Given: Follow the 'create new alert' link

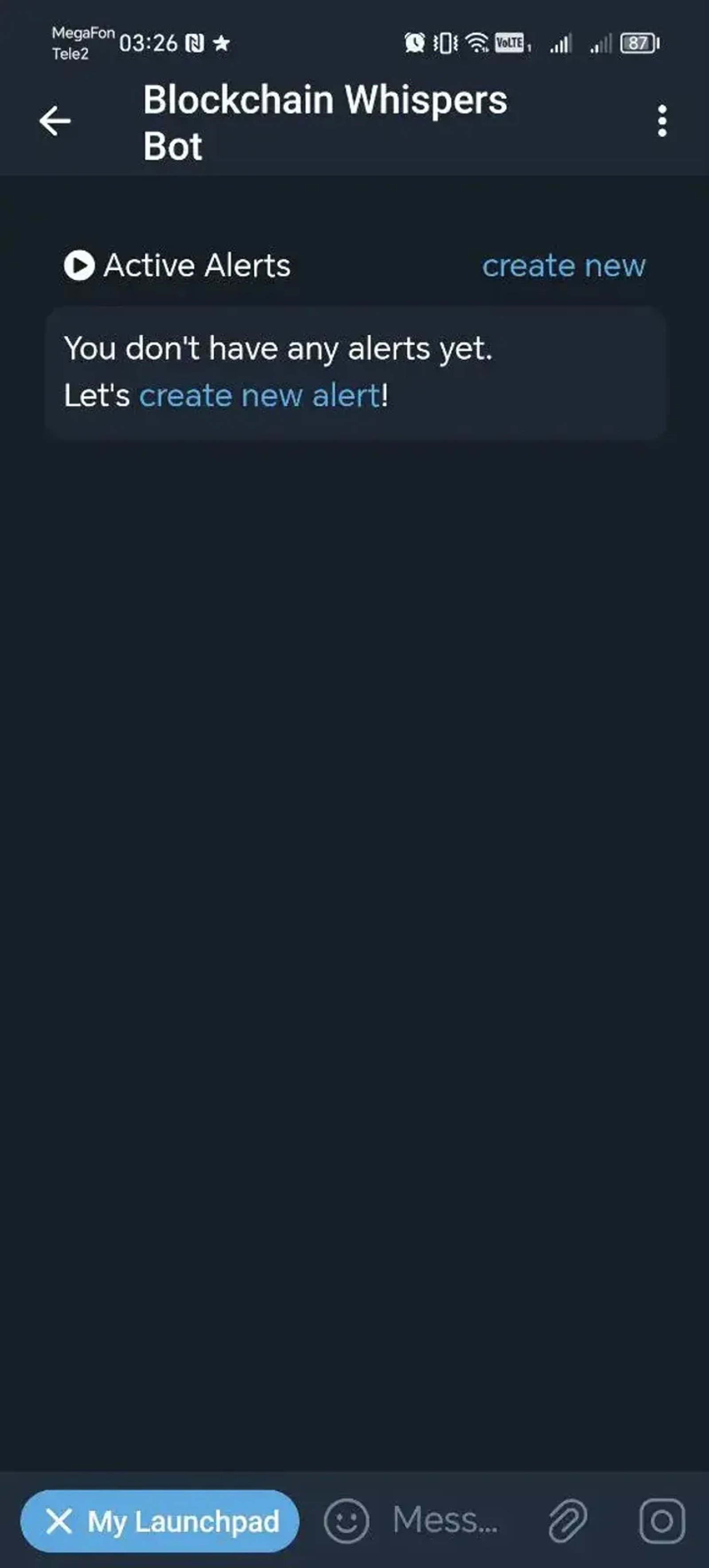Looking at the screenshot, I should (260, 396).
